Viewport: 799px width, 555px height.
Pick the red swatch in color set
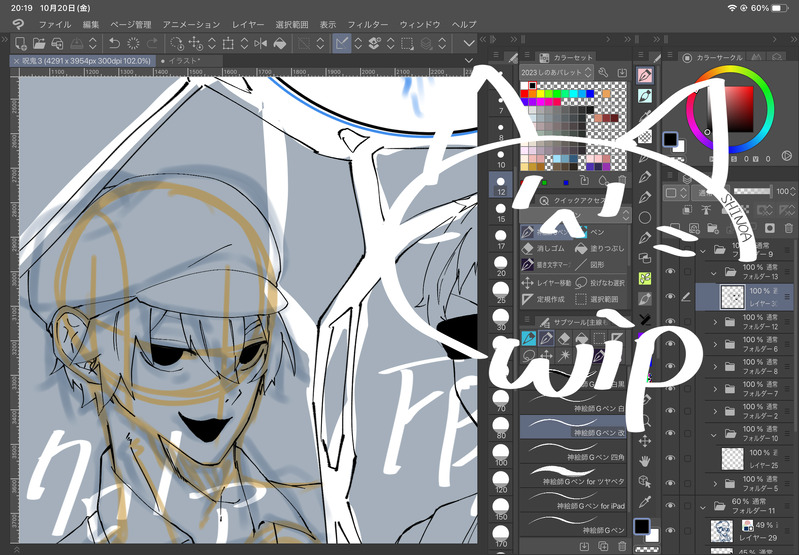pos(524,94)
